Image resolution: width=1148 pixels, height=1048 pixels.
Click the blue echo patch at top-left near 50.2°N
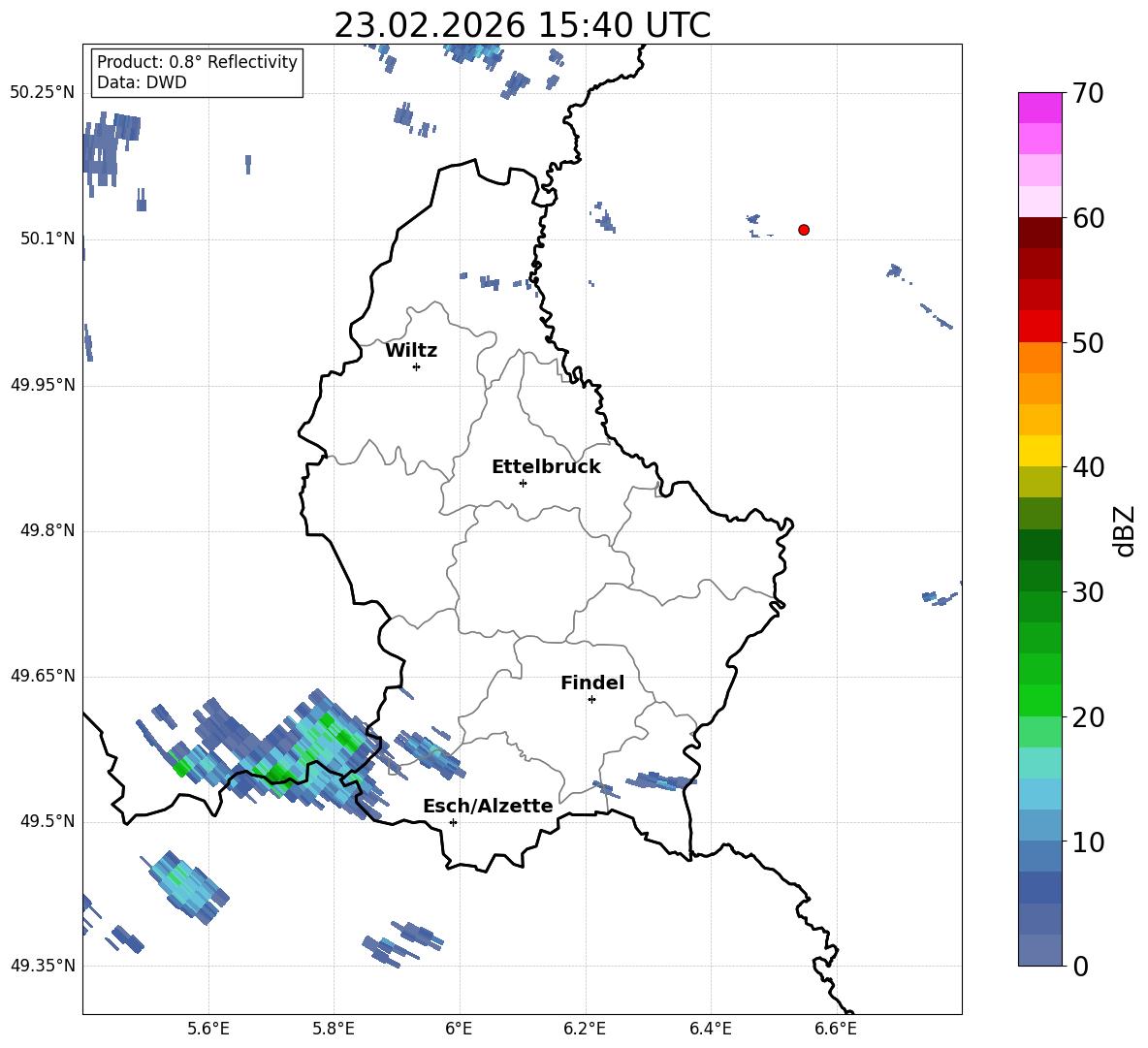[109, 150]
